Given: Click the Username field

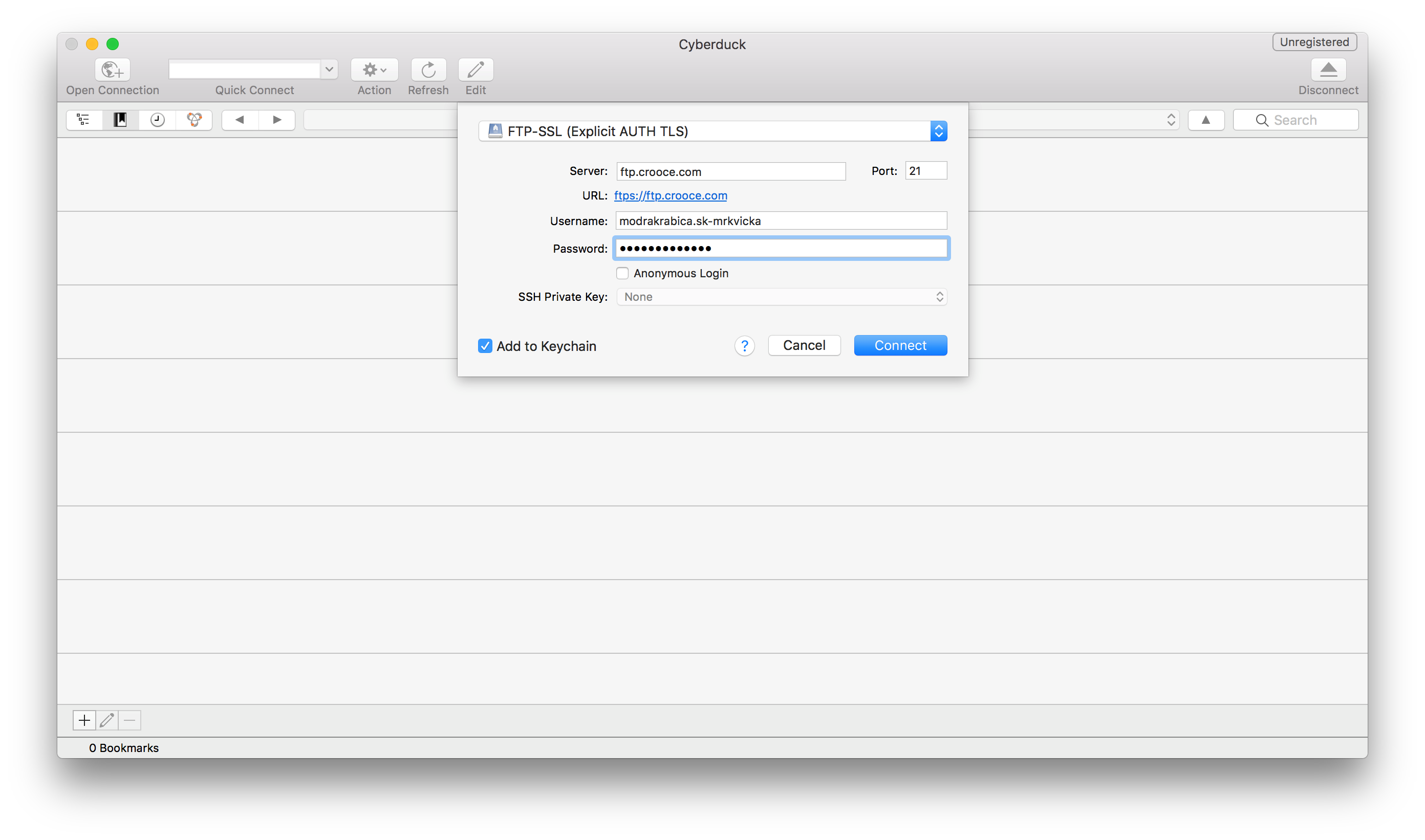Looking at the screenshot, I should (x=781, y=221).
